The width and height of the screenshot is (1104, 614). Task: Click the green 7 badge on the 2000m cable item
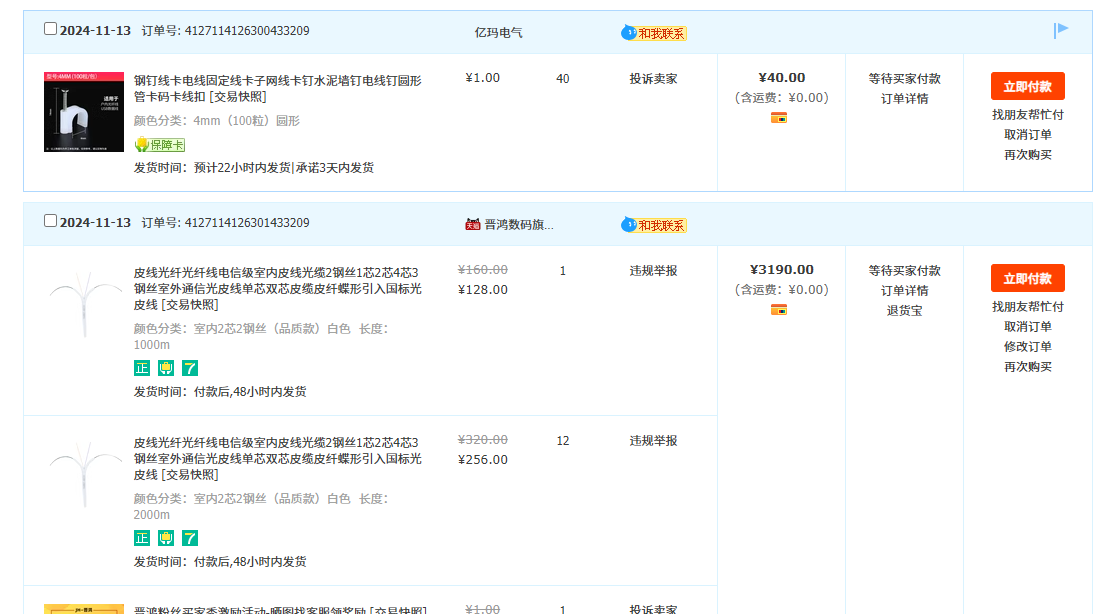(x=190, y=538)
